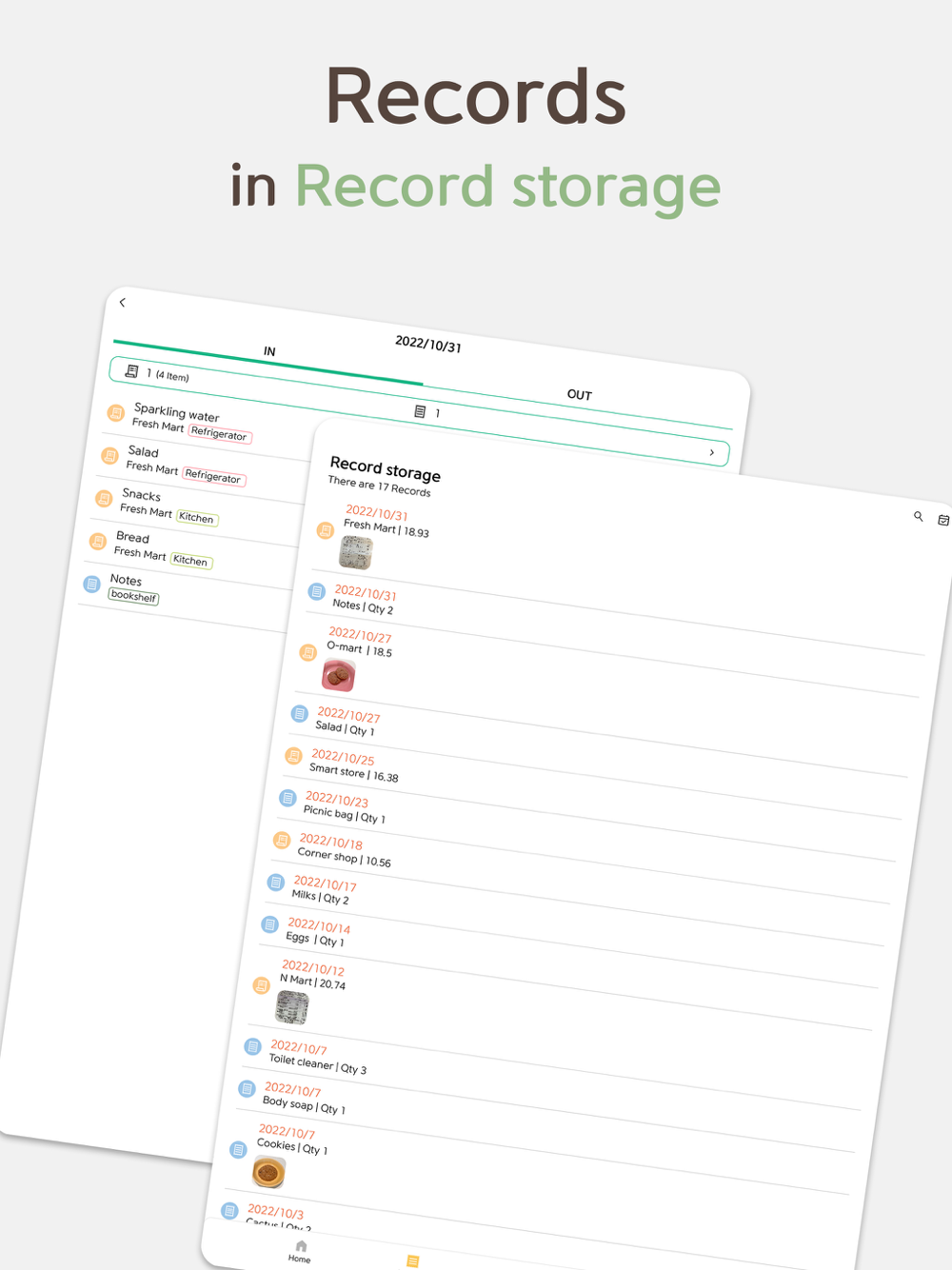Switch to the IN tab
Image resolution: width=952 pixels, height=1270 pixels.
click(269, 351)
